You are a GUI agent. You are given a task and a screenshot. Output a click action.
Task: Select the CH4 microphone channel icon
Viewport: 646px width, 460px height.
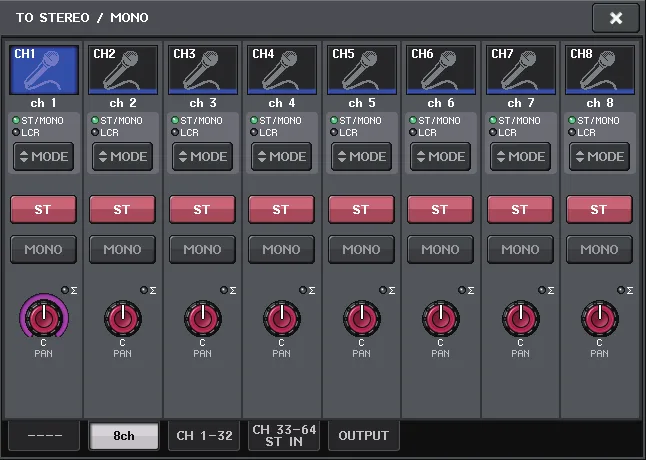(x=282, y=70)
